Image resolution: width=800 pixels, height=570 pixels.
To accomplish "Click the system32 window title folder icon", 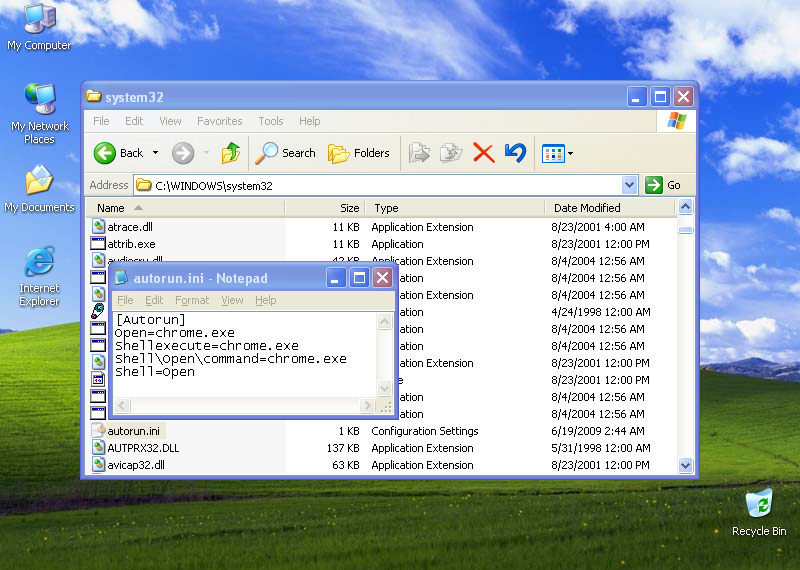I will [93, 96].
